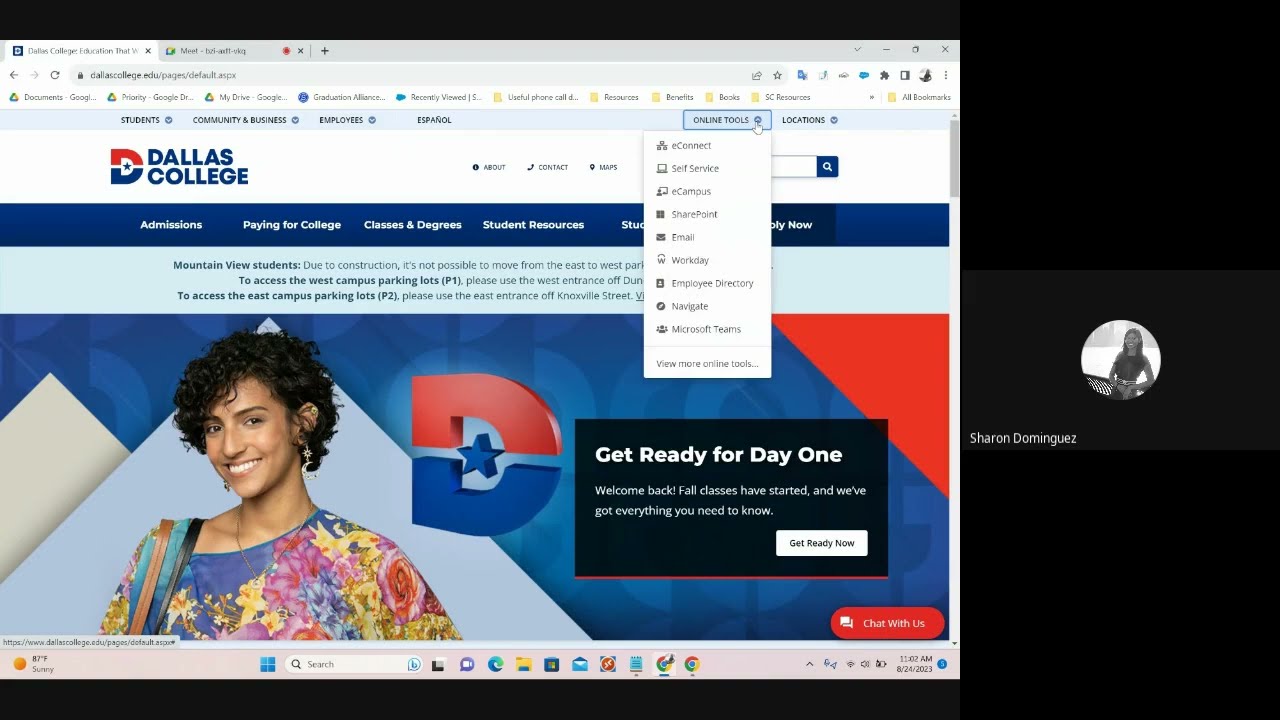
Task: Expand the Students dropdown
Action: pyautogui.click(x=146, y=120)
